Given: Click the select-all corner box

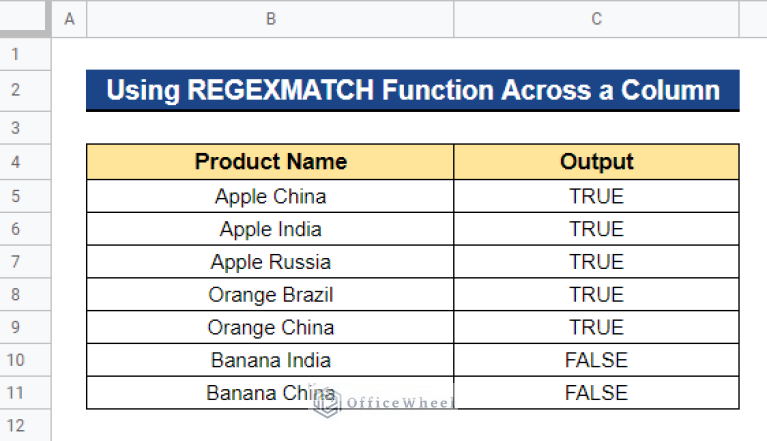Looking at the screenshot, I should [24, 18].
